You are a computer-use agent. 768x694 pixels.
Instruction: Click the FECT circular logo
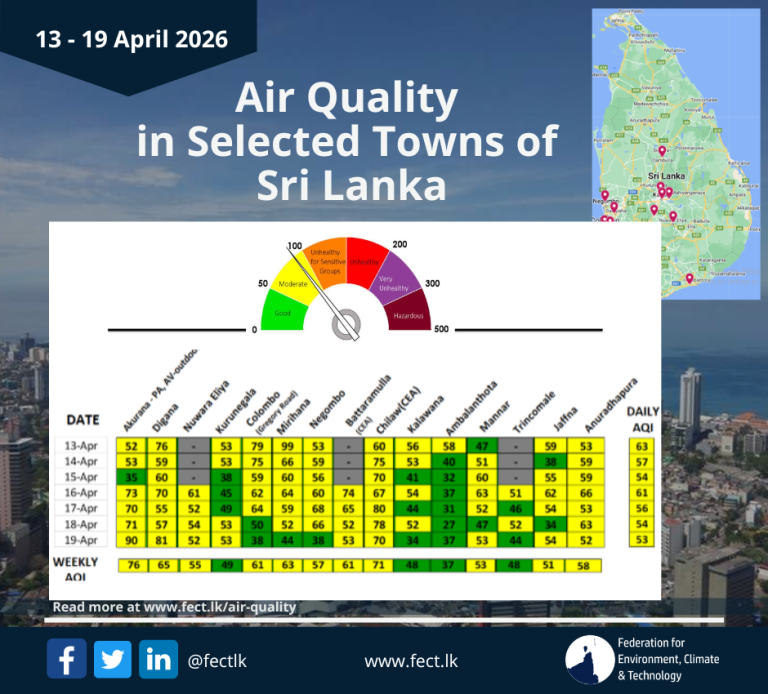click(589, 660)
